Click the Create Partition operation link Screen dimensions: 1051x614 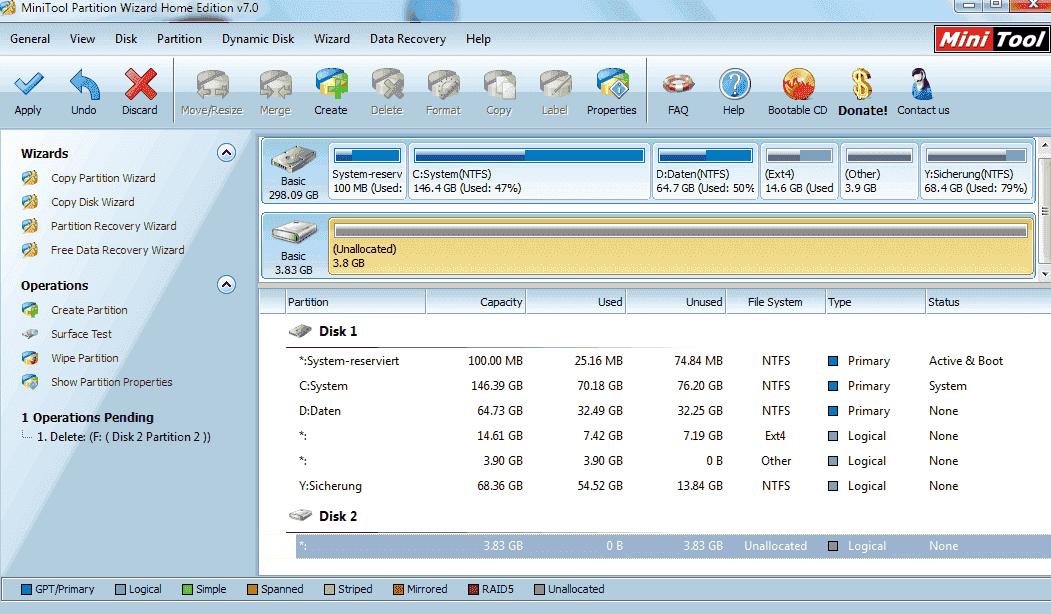(x=89, y=310)
